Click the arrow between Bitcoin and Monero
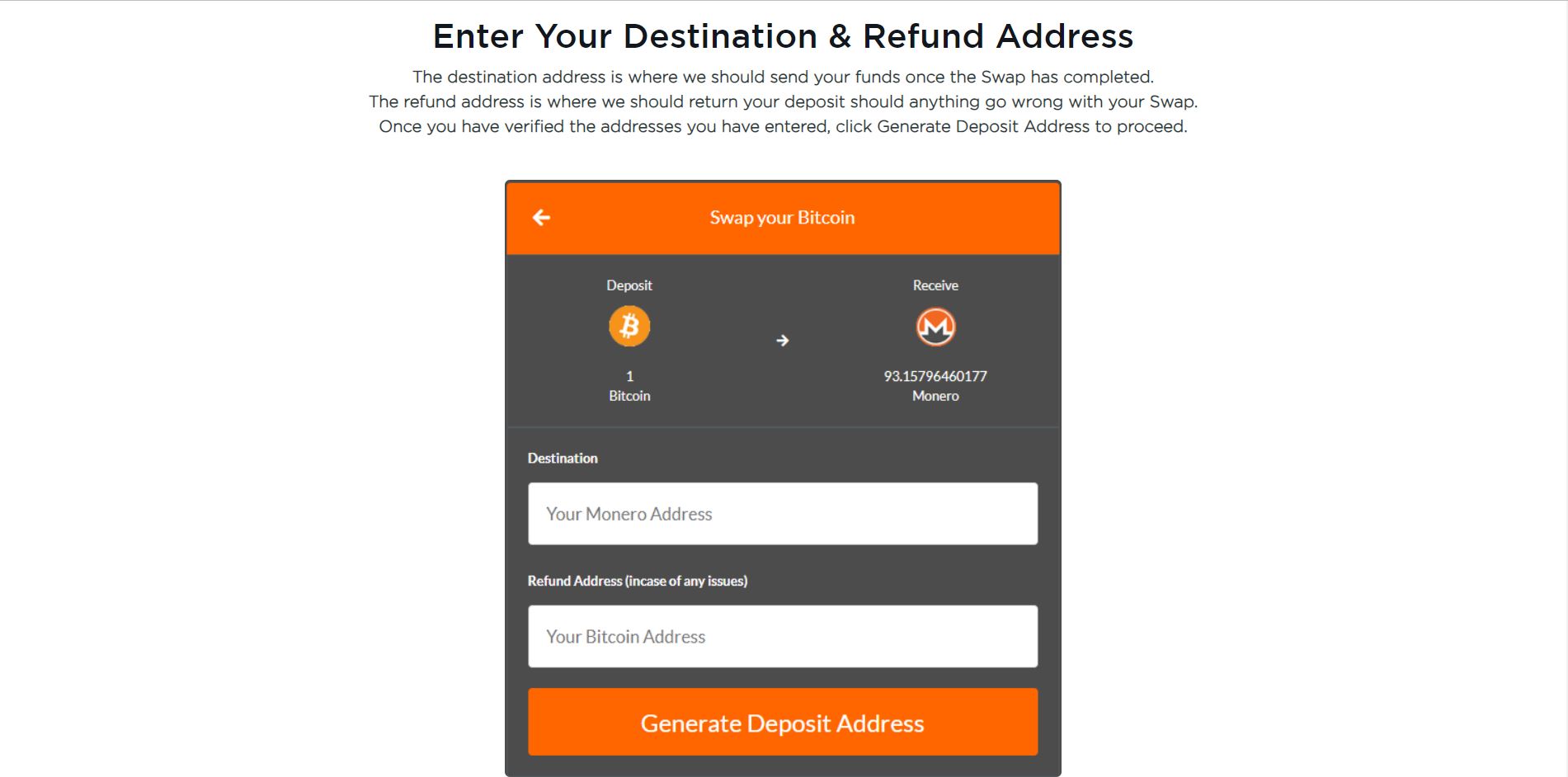This screenshot has height=777, width=1568. coord(783,341)
